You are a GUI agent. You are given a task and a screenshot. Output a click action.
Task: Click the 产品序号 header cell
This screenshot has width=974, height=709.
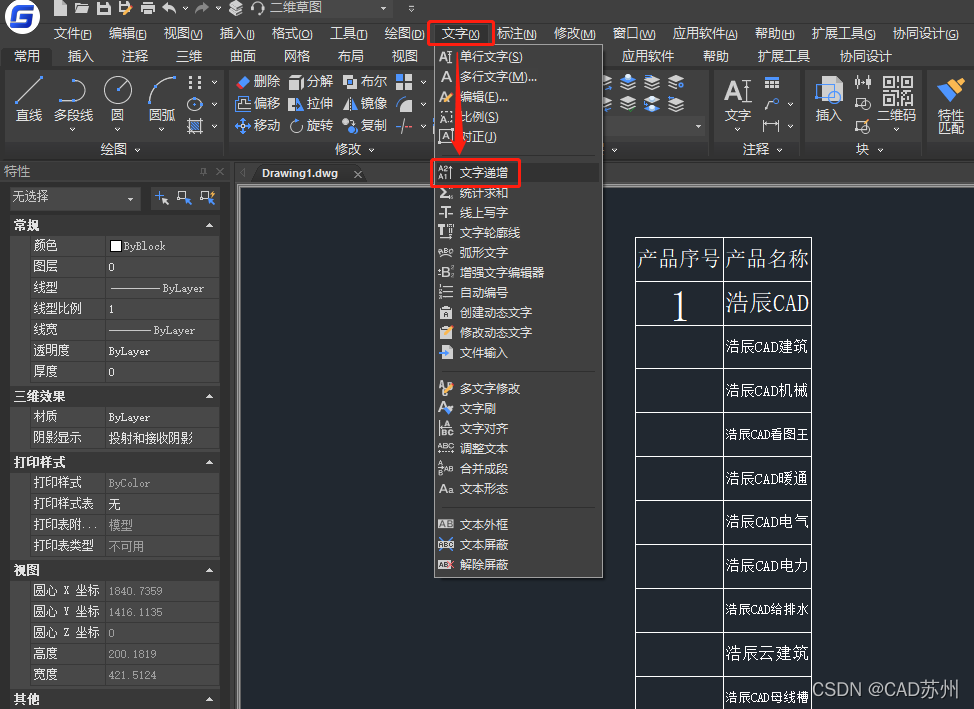click(679, 259)
